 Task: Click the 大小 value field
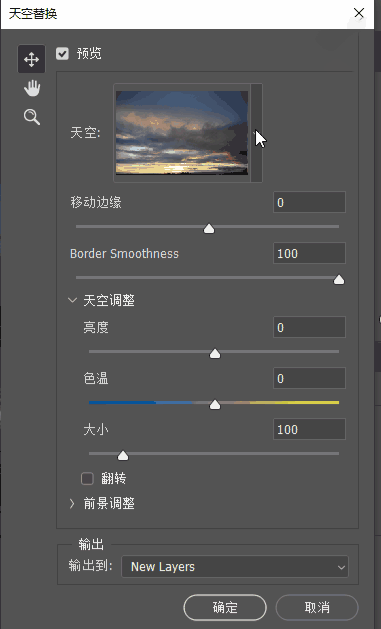(x=309, y=429)
